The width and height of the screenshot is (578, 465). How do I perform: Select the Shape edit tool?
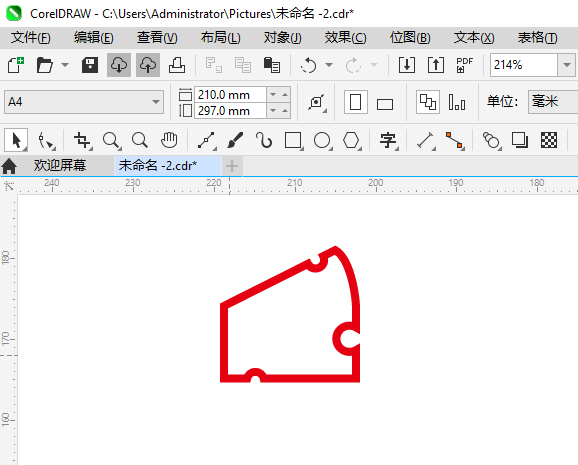tap(46, 141)
